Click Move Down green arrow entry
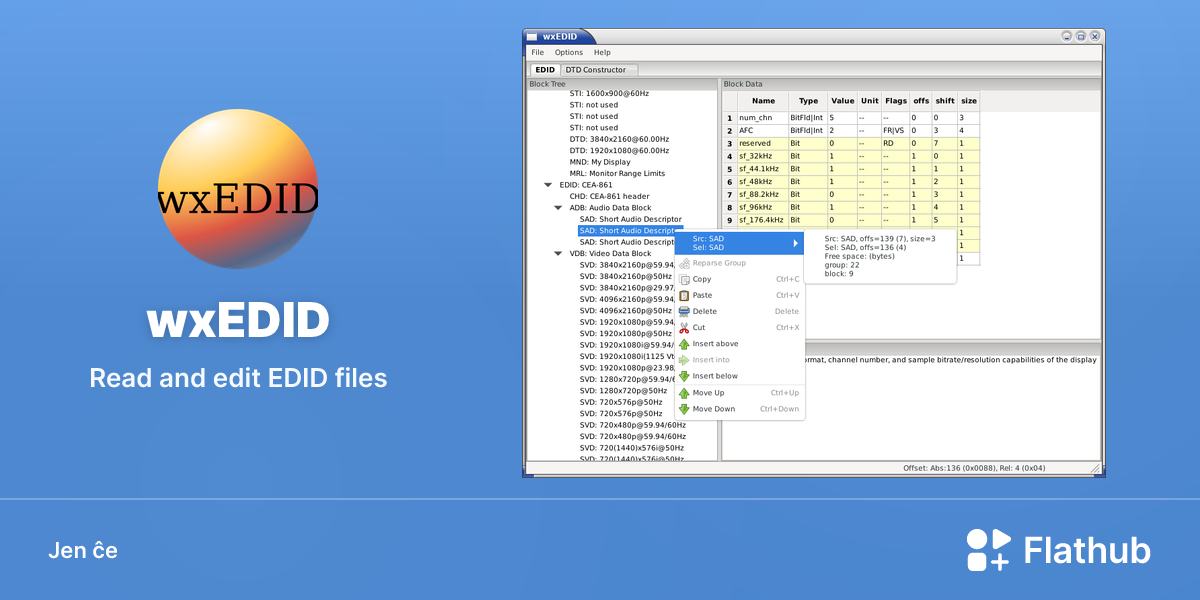Viewport: 1200px width, 600px height. click(x=739, y=409)
